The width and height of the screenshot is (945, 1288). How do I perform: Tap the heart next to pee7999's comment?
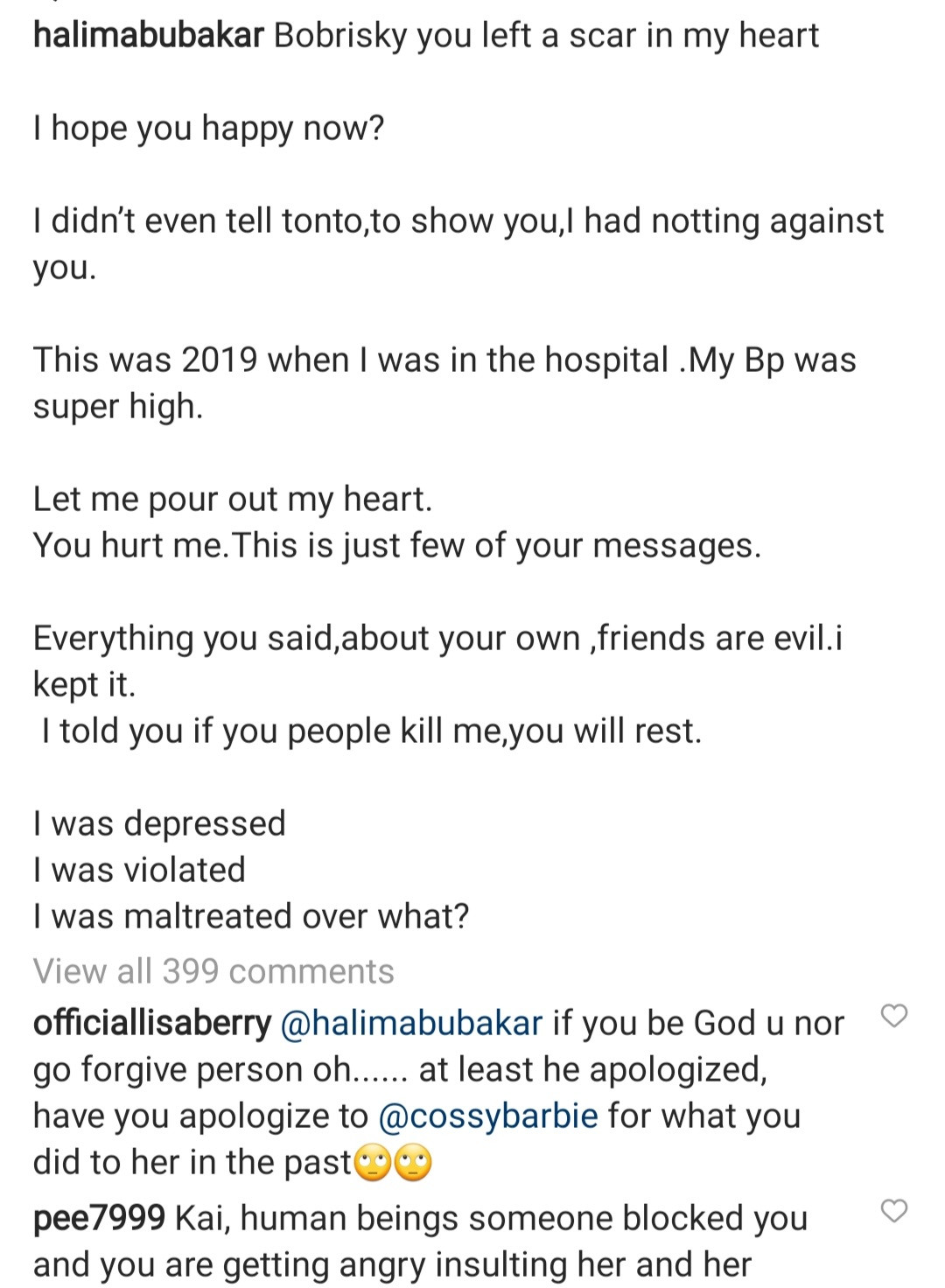click(x=893, y=1211)
